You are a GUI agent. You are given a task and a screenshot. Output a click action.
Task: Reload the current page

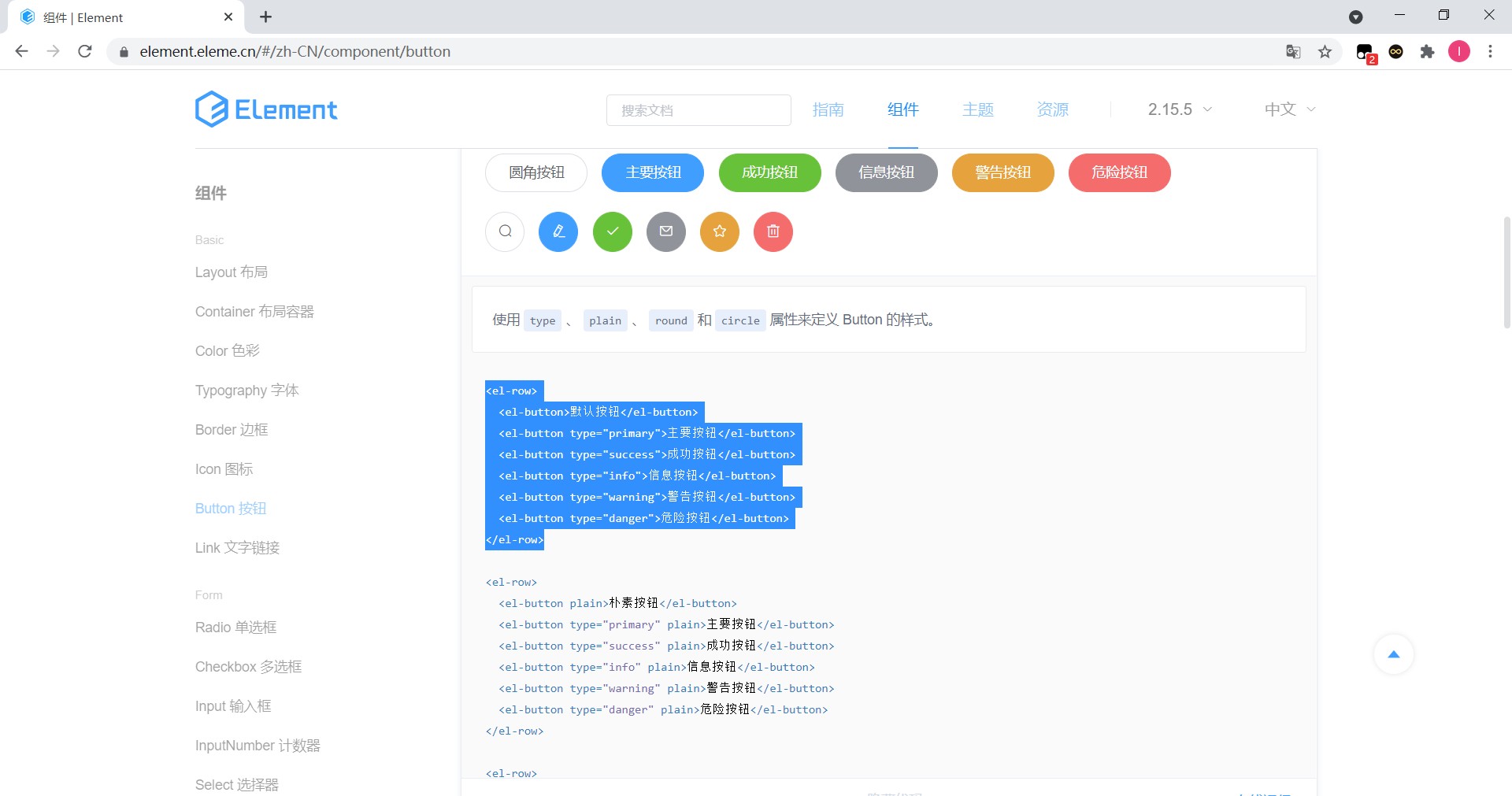tap(85, 51)
